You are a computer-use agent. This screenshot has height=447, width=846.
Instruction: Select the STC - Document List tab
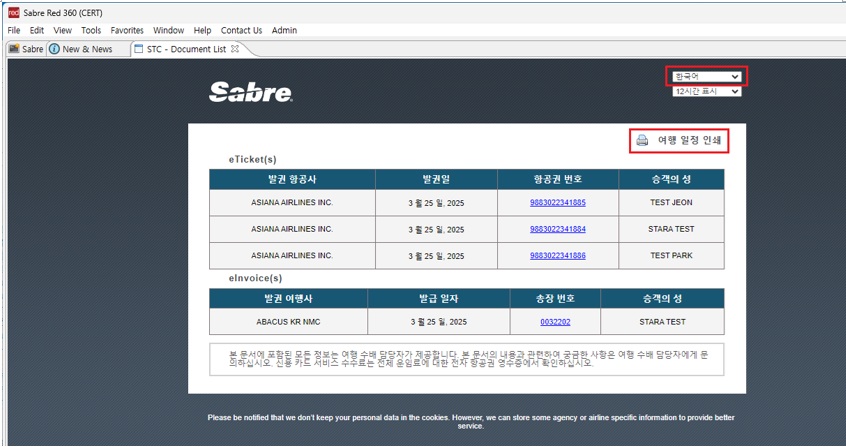[x=186, y=49]
